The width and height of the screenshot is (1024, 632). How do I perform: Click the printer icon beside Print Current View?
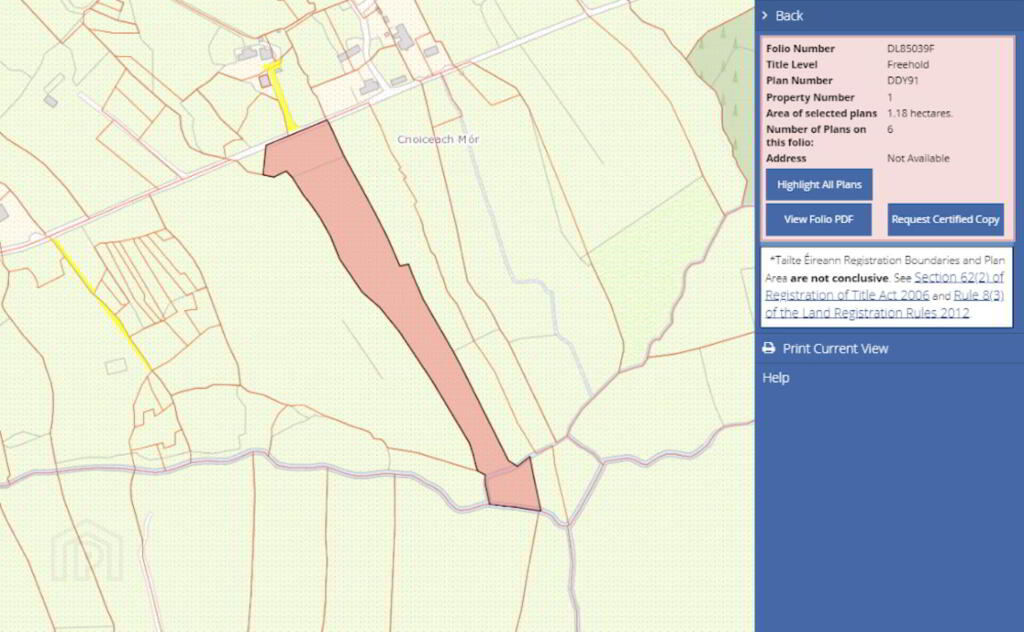point(768,349)
